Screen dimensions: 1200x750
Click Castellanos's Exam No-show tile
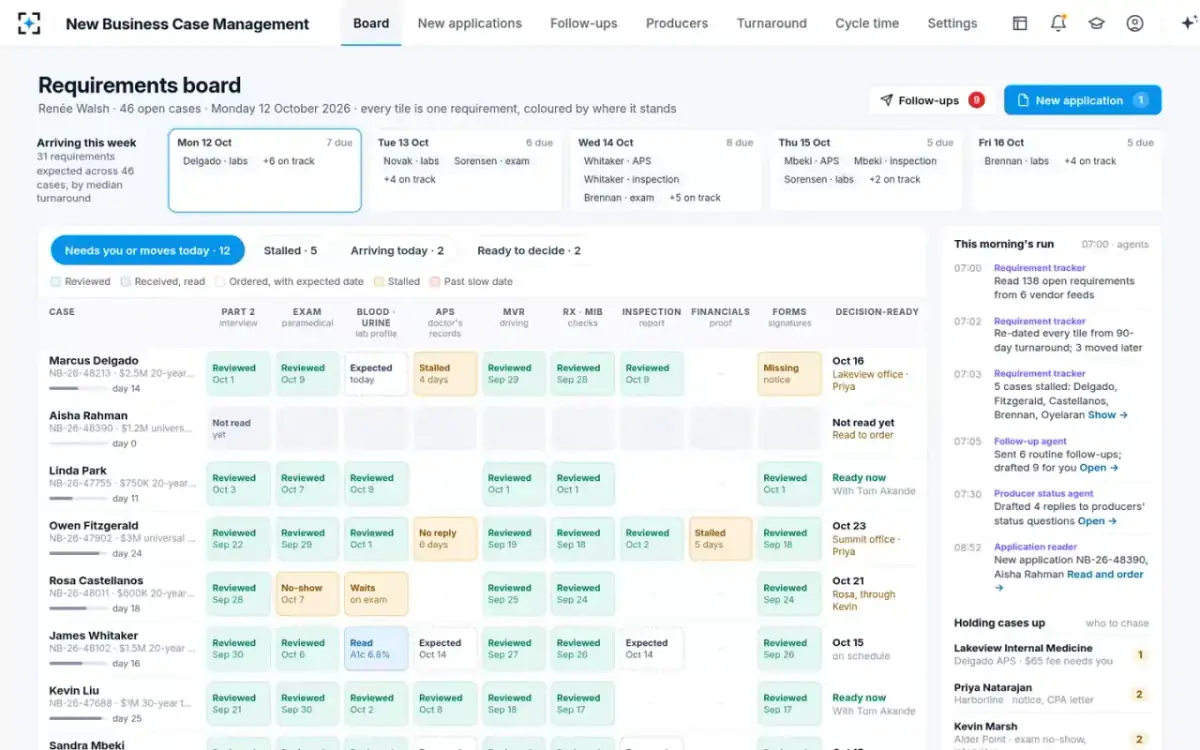click(307, 593)
